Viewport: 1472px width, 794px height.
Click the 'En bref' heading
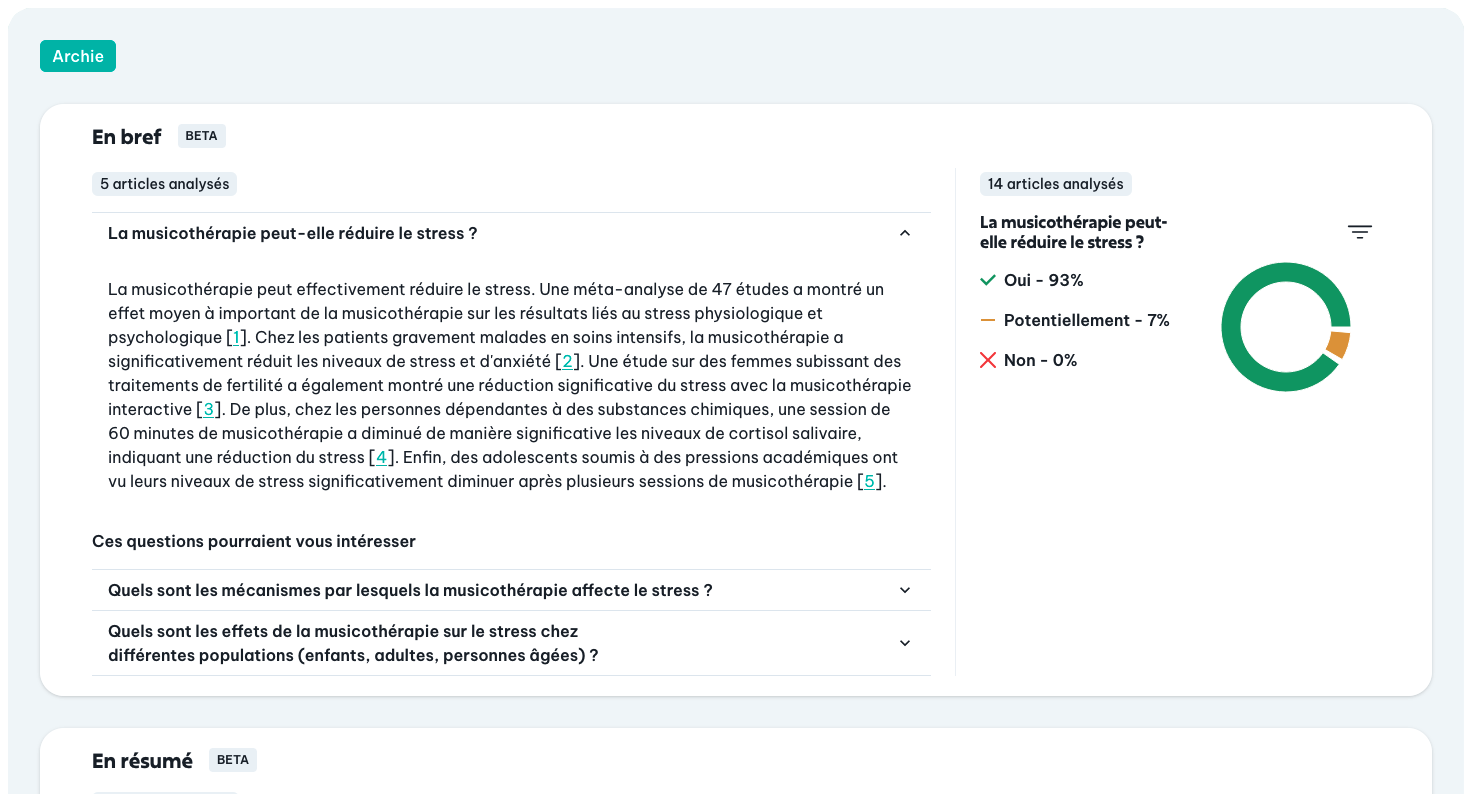tap(126, 137)
